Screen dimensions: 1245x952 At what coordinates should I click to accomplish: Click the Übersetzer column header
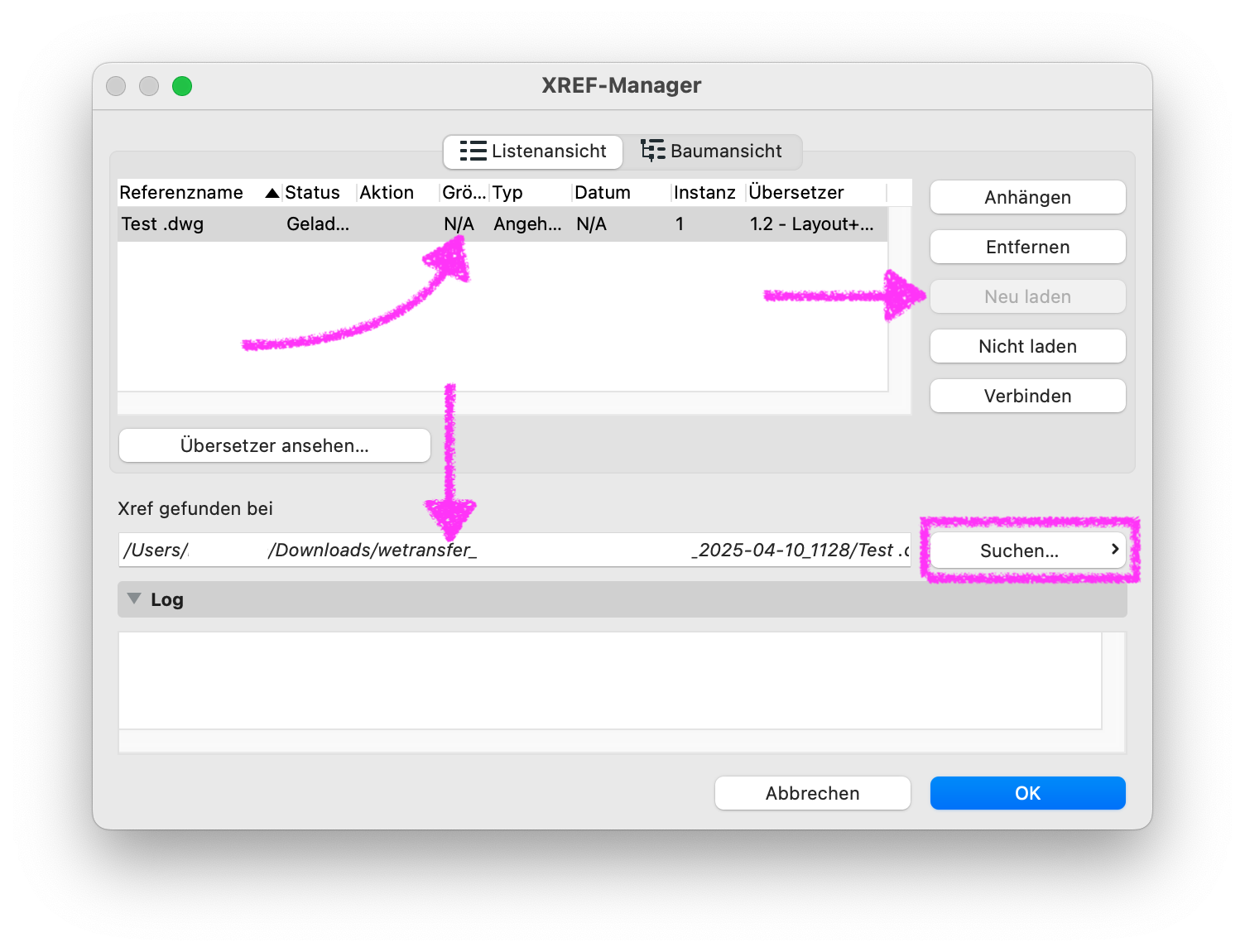click(x=815, y=193)
